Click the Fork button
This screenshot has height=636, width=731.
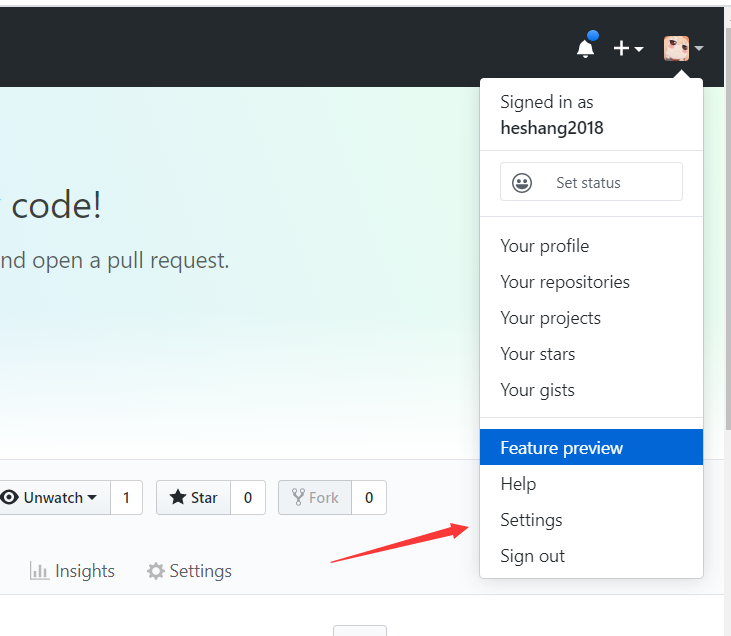315,498
